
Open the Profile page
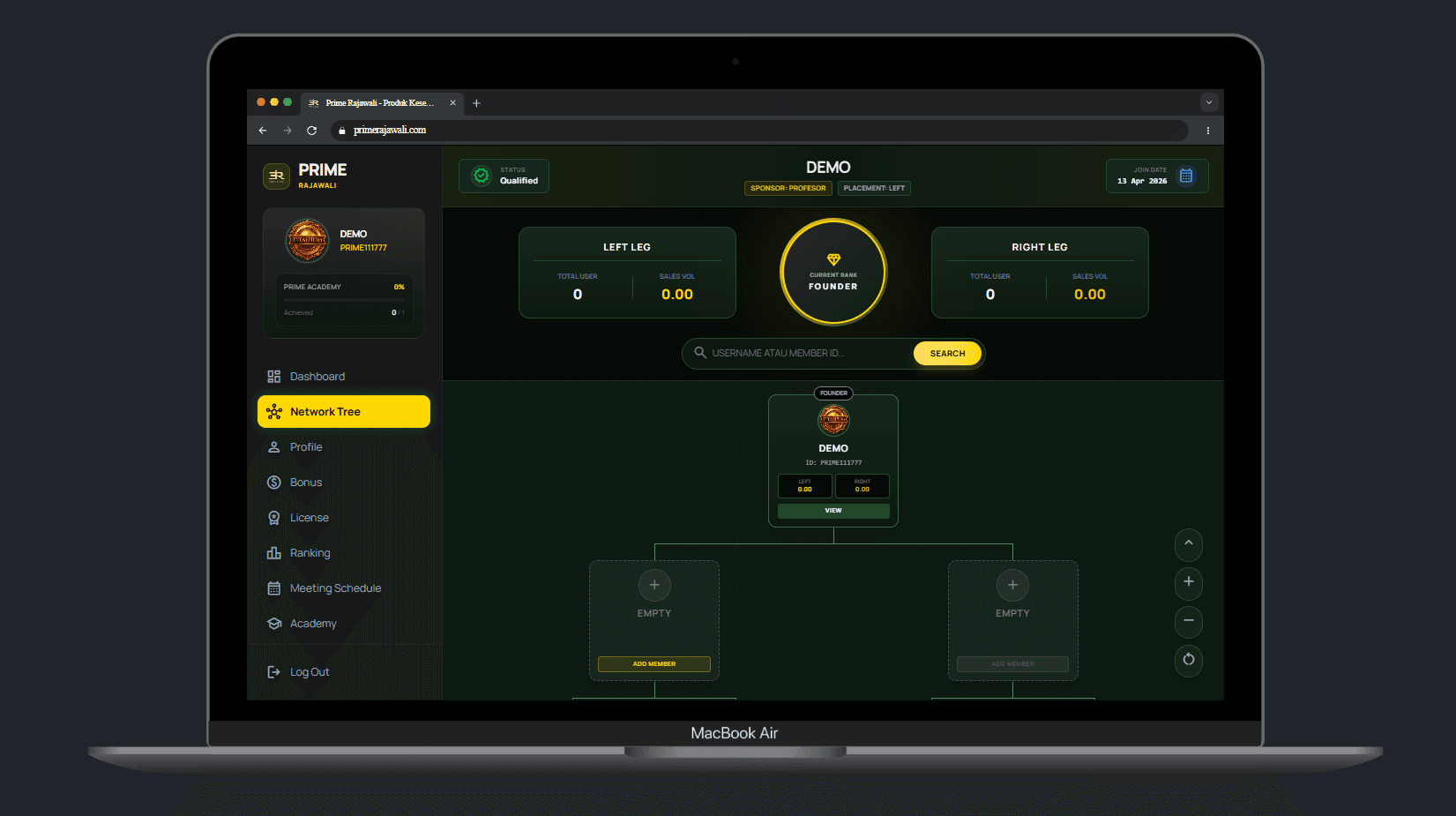click(343, 447)
